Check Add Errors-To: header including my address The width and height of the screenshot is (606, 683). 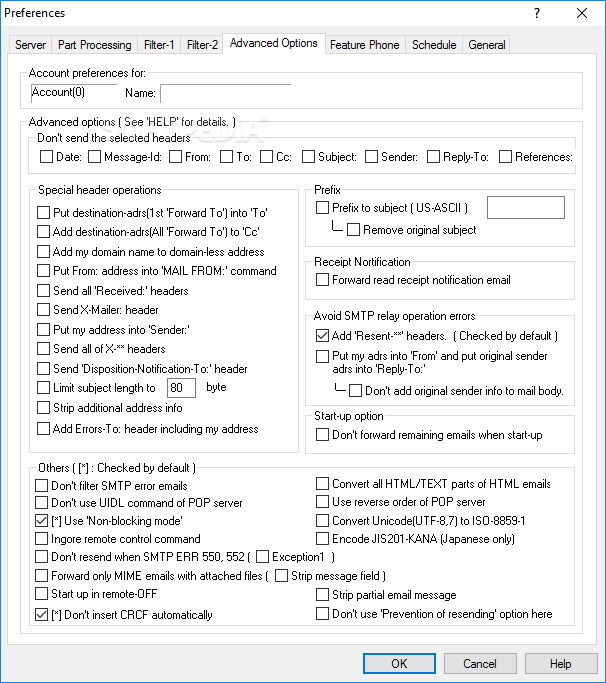pyautogui.click(x=43, y=429)
